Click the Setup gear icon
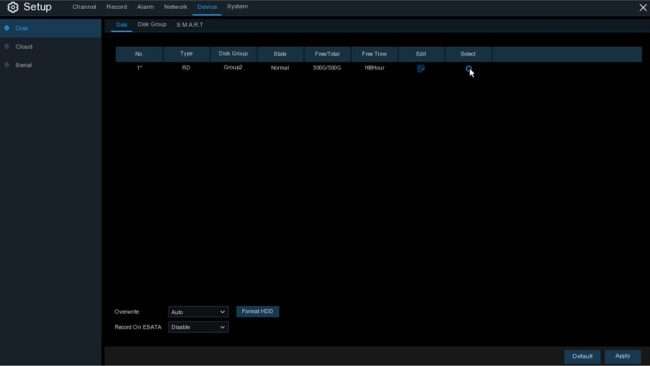The width and height of the screenshot is (650, 366). pos(13,7)
